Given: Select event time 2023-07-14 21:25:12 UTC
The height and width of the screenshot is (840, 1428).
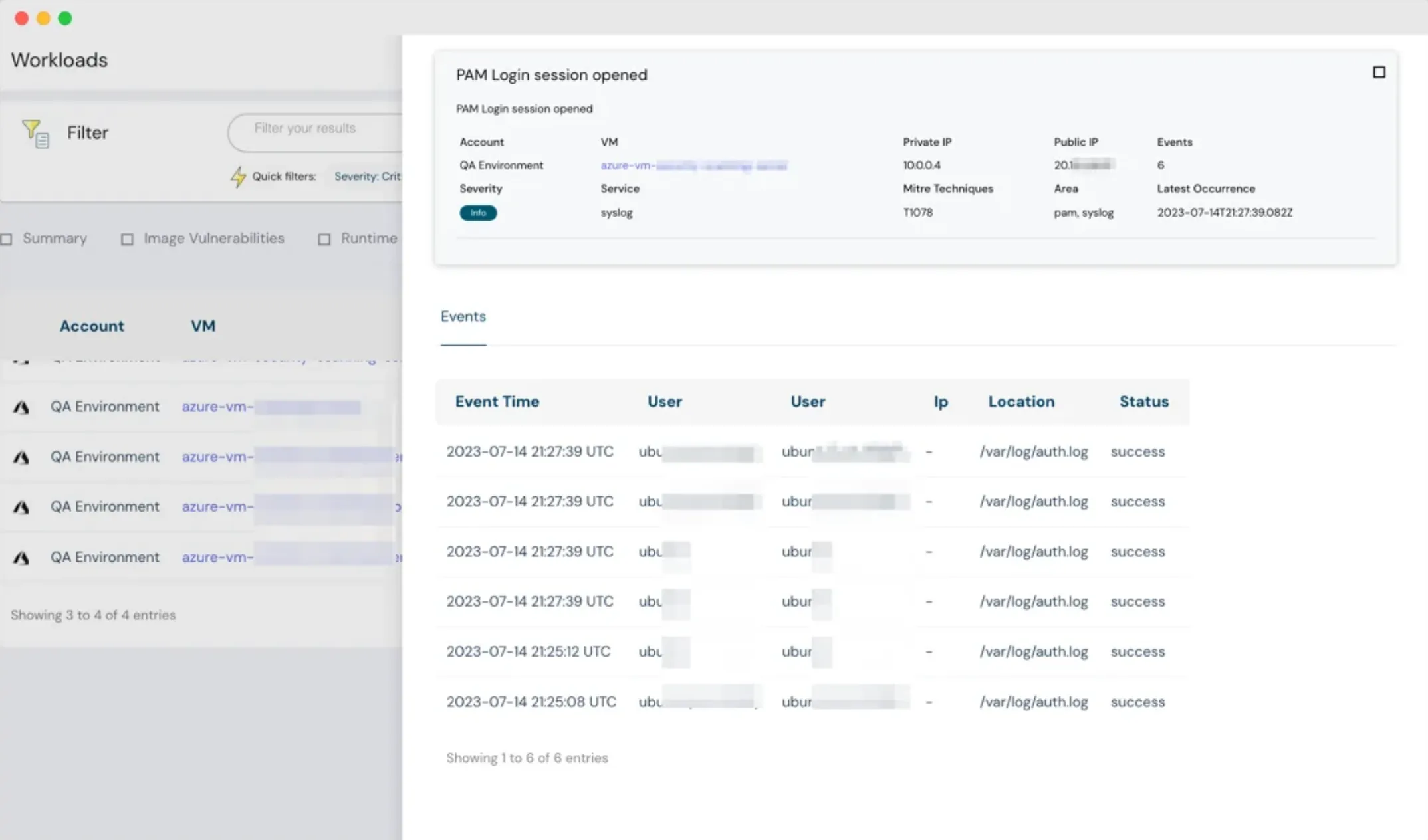Looking at the screenshot, I should (528, 652).
